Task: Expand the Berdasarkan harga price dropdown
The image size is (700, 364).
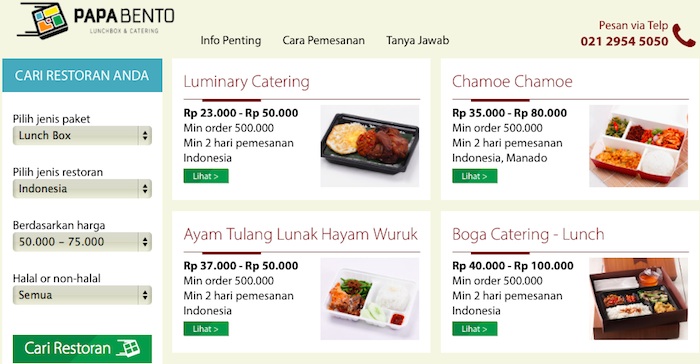Action: [82, 242]
